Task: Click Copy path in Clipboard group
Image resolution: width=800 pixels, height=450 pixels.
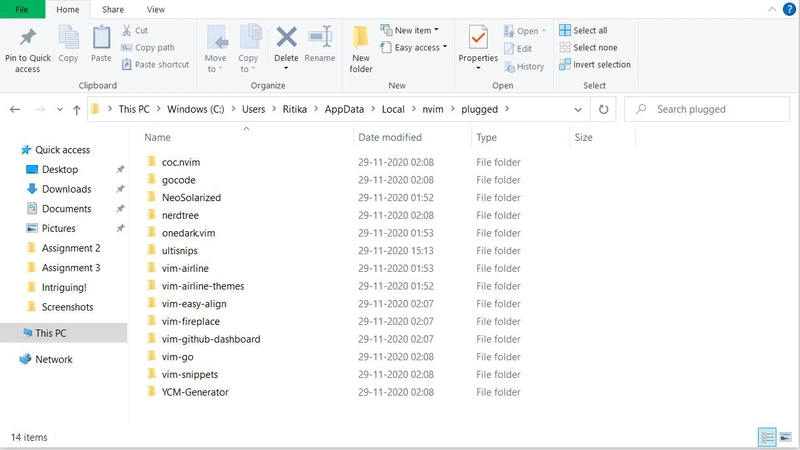Action: (x=148, y=47)
